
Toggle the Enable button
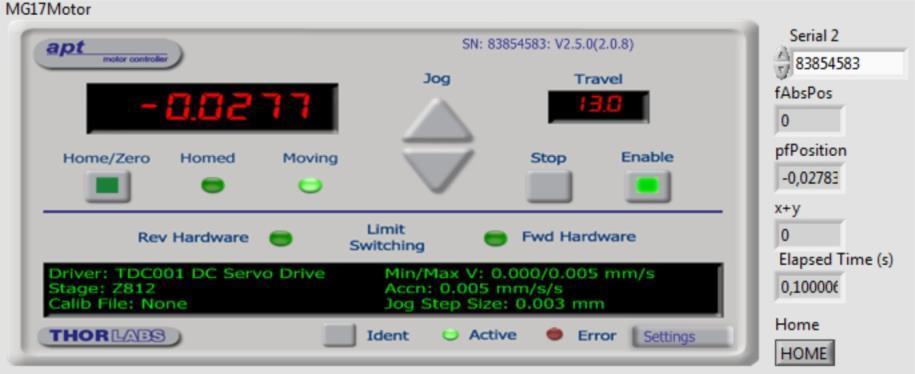[x=648, y=186]
